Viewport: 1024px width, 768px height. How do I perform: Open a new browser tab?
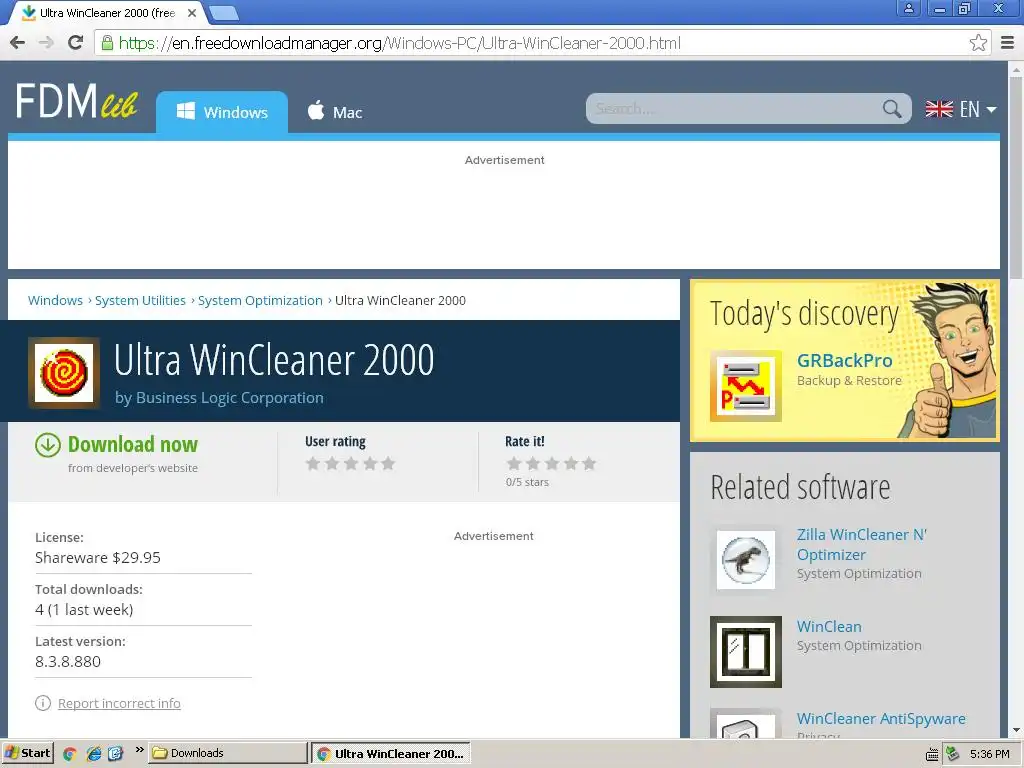pyautogui.click(x=224, y=12)
